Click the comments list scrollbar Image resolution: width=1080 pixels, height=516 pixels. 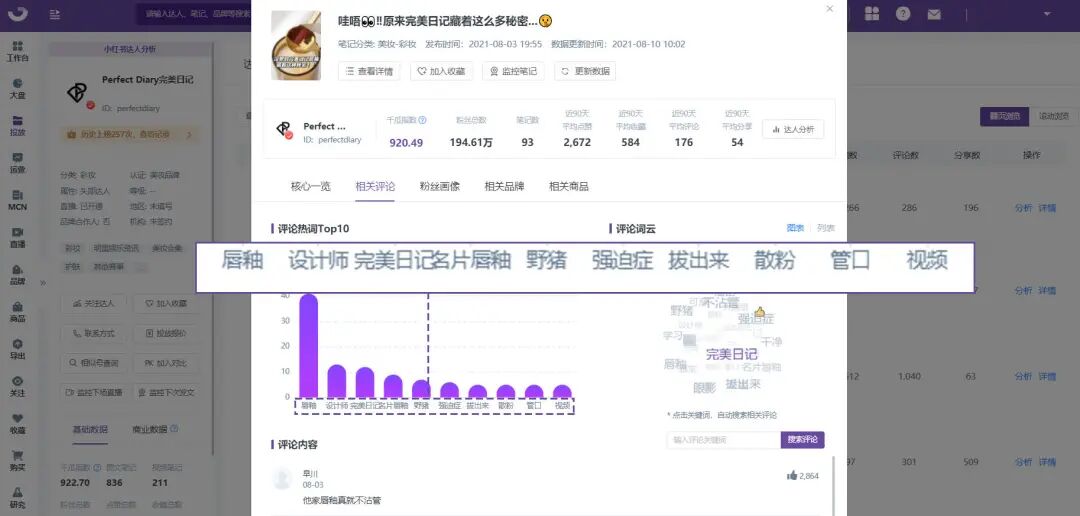click(833, 485)
